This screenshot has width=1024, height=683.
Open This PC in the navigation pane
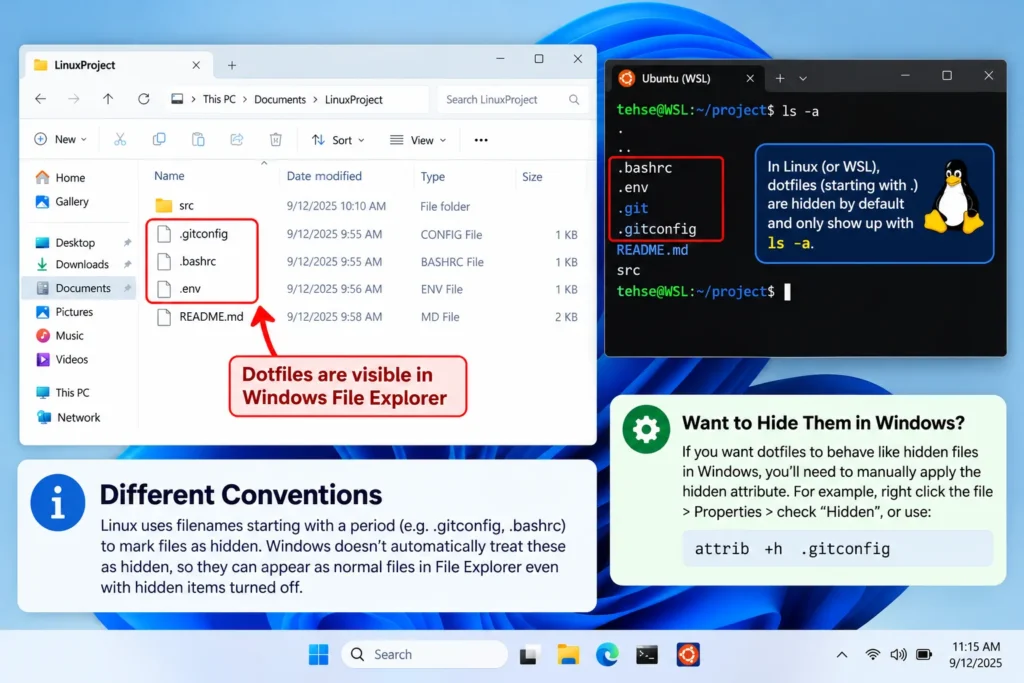[62, 392]
